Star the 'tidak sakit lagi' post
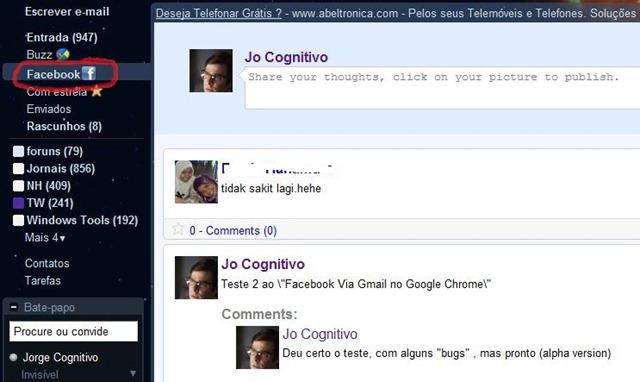This screenshot has width=640, height=382. 178,229
